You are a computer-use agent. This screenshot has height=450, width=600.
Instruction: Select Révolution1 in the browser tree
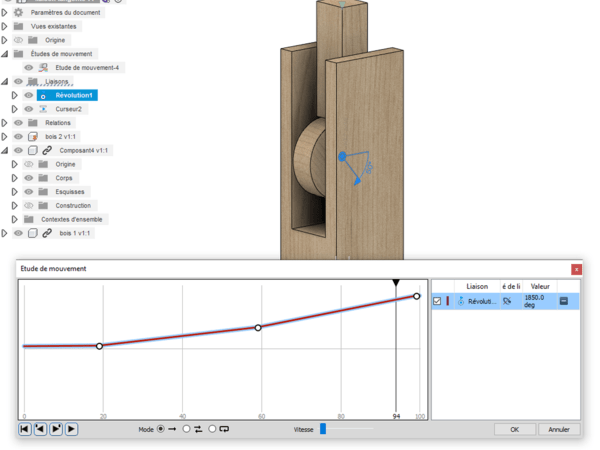click(x=73, y=95)
